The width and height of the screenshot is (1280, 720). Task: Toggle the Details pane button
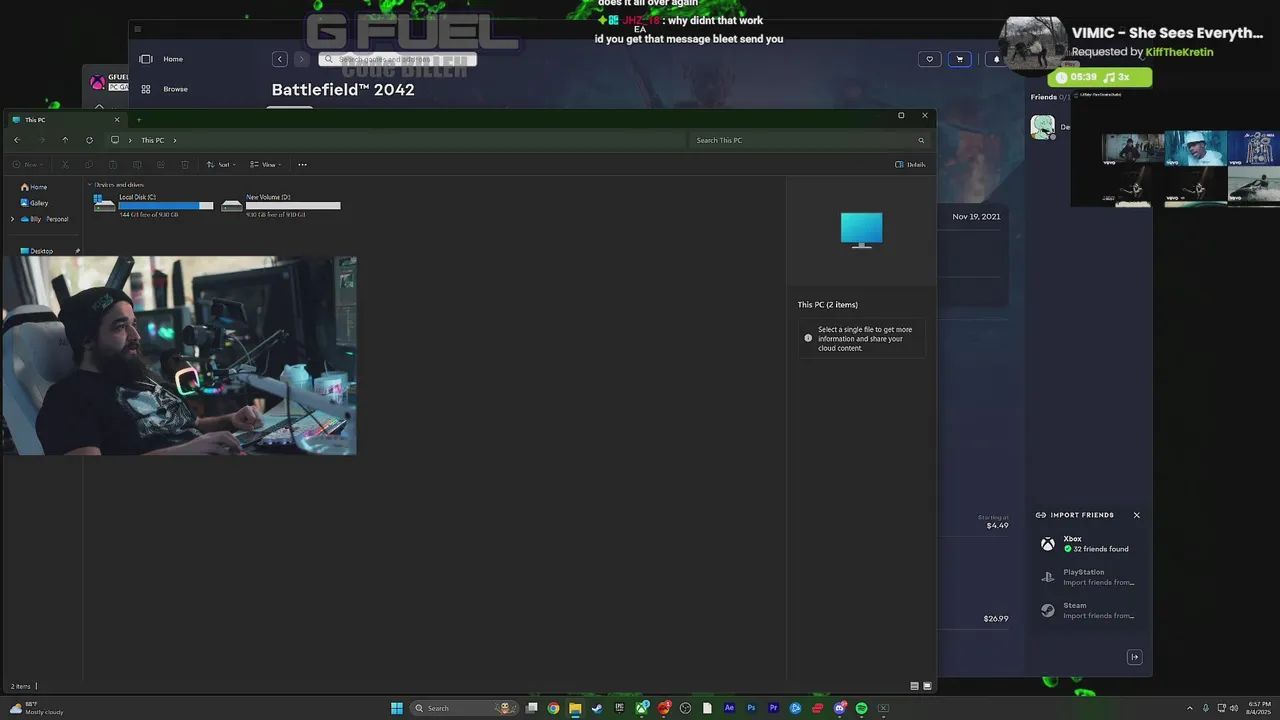pos(911,165)
